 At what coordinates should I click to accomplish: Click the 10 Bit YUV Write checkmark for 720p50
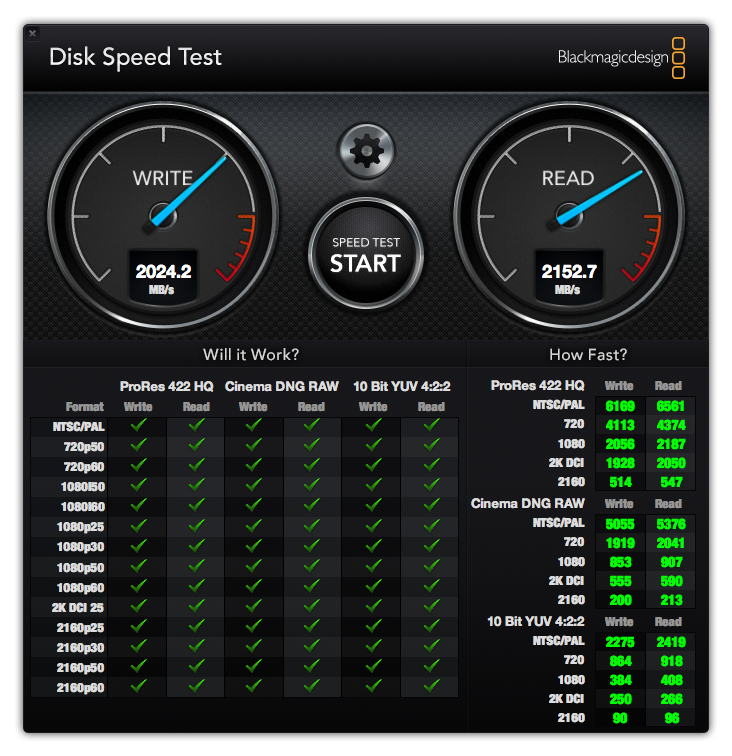(373, 445)
